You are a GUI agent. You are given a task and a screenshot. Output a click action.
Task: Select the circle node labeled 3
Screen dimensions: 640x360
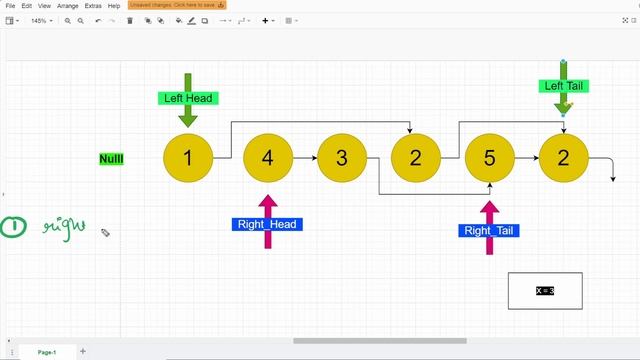[x=342, y=158]
